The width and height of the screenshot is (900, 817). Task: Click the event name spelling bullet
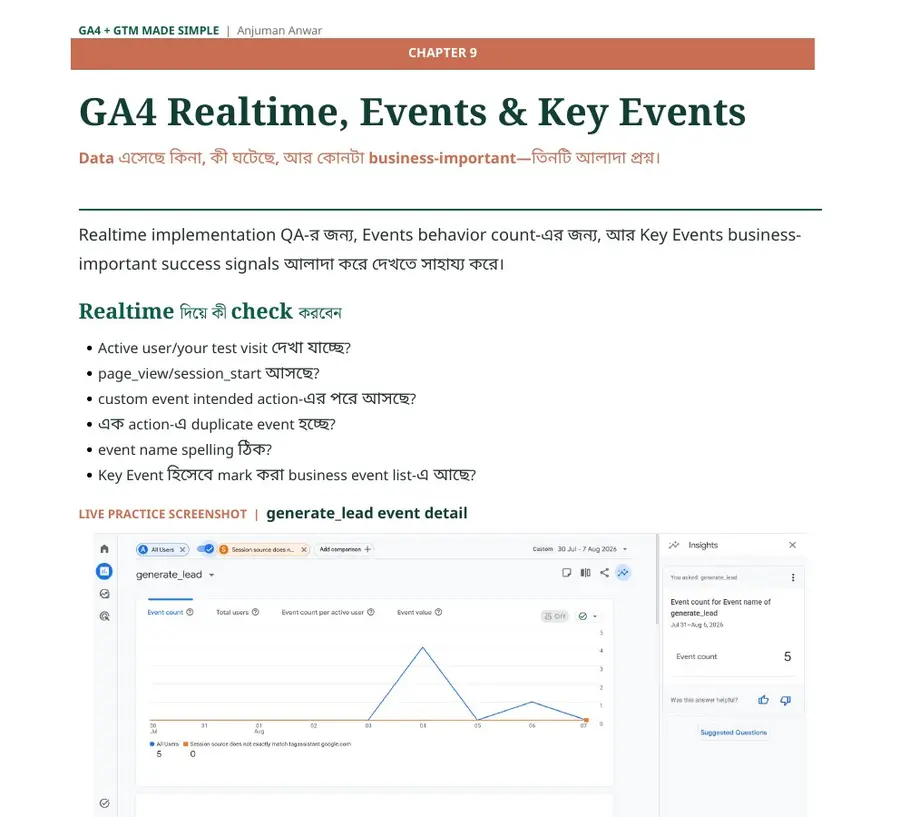click(185, 450)
